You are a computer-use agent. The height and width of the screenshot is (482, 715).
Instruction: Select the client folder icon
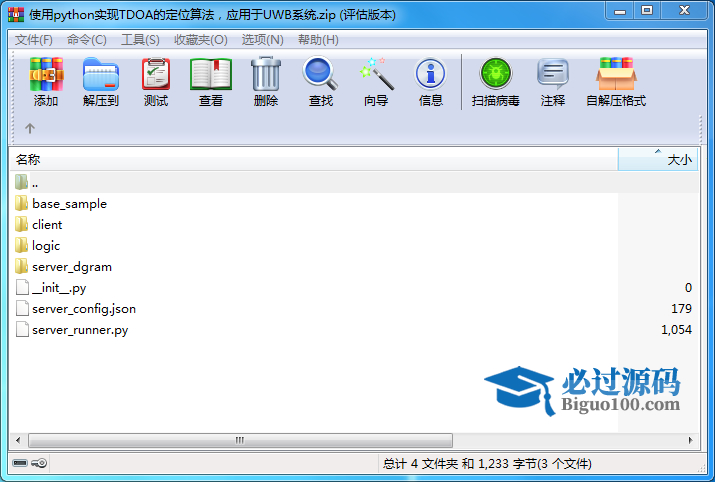(x=21, y=224)
